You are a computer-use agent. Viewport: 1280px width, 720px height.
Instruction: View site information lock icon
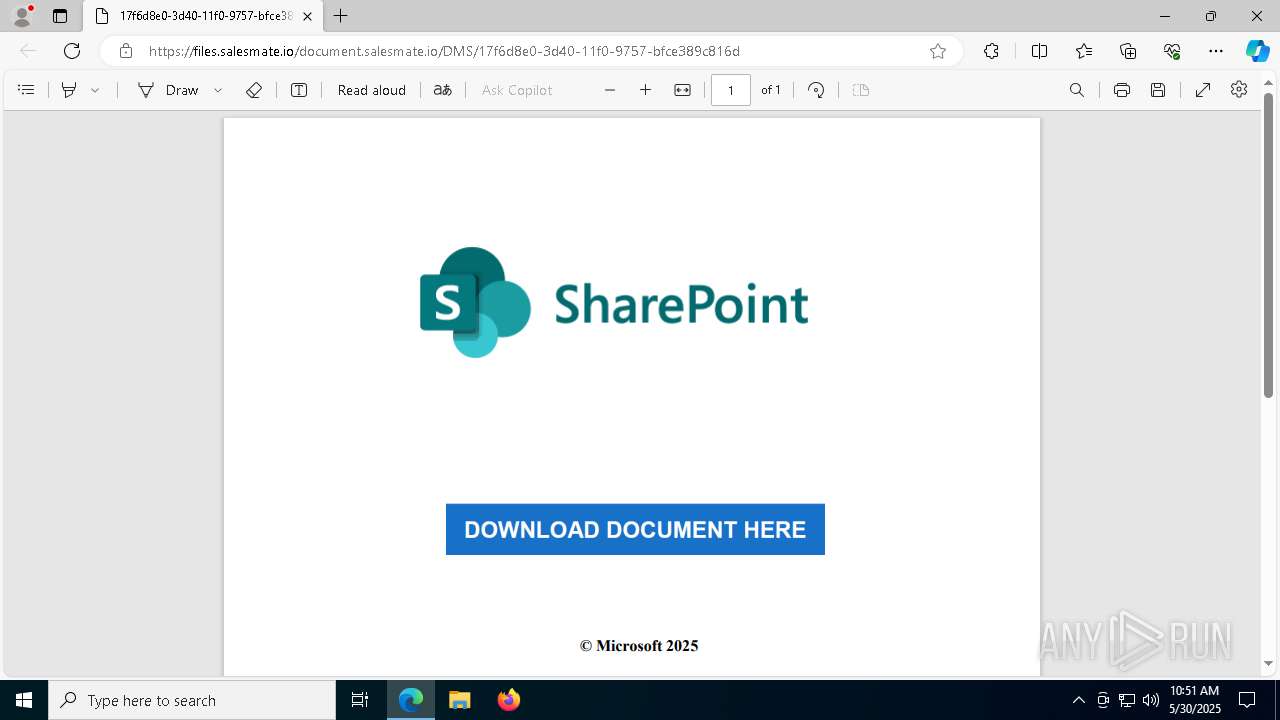coord(125,51)
